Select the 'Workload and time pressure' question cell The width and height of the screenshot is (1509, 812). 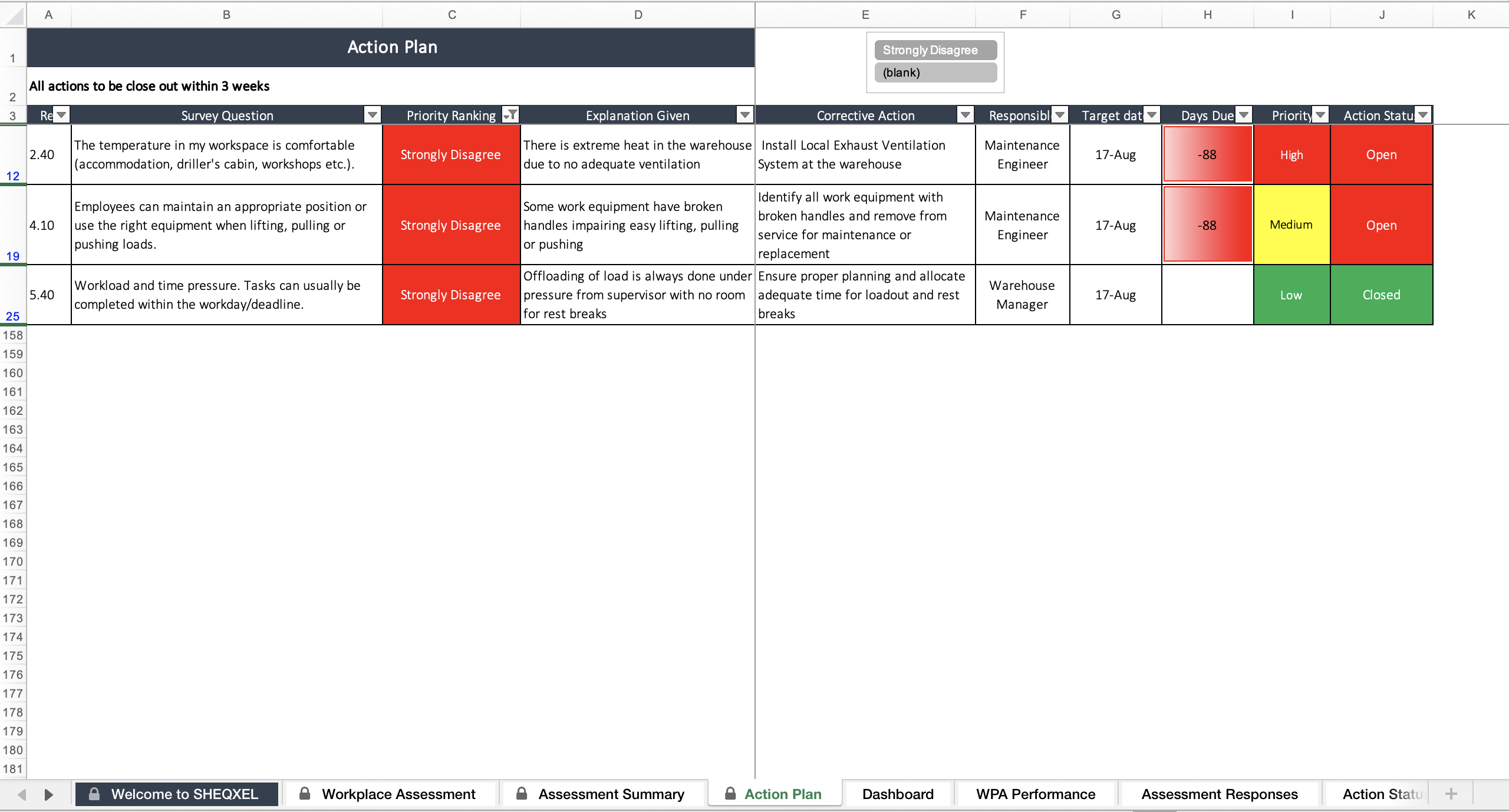coord(227,295)
